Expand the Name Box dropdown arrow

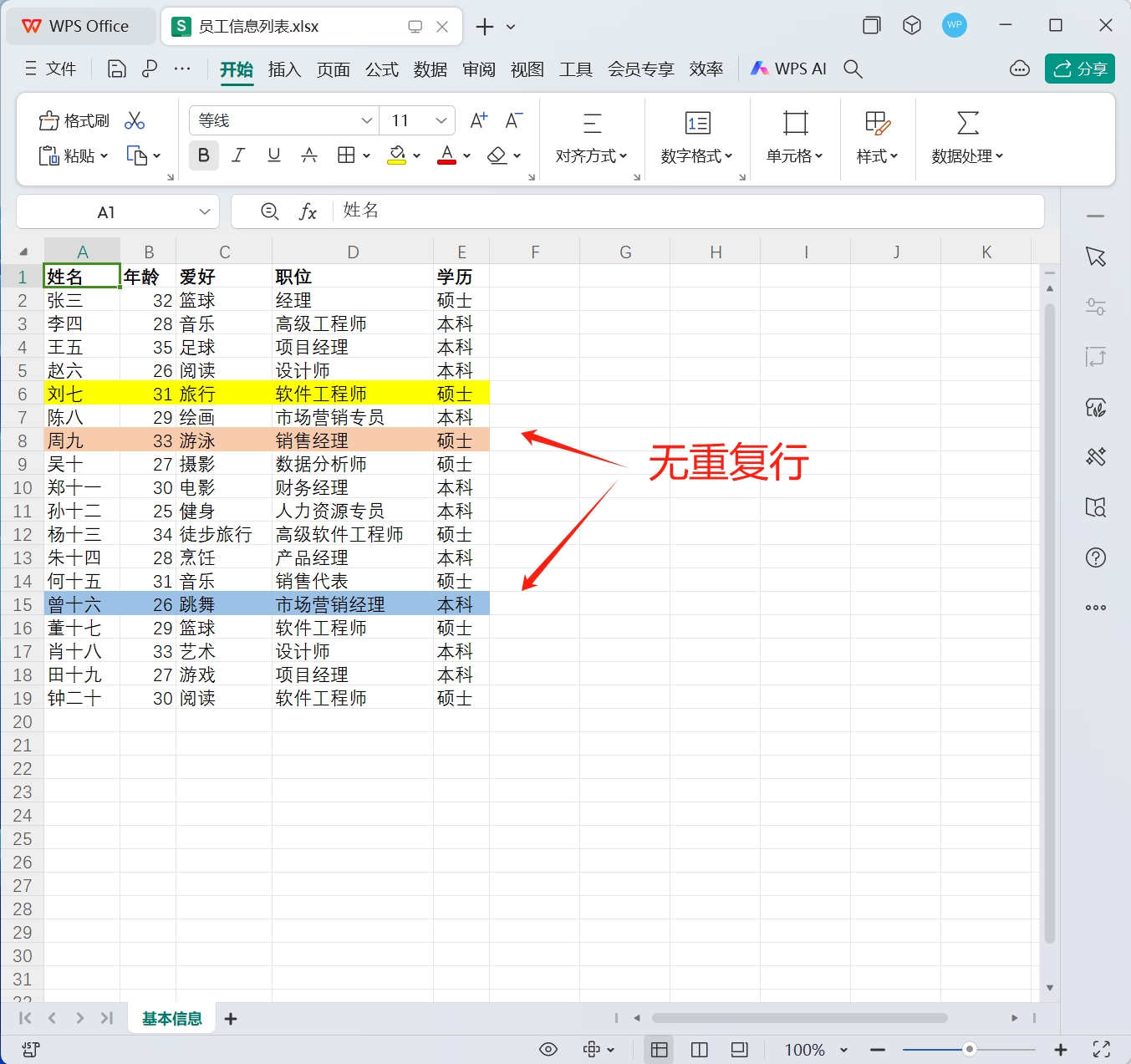click(205, 212)
